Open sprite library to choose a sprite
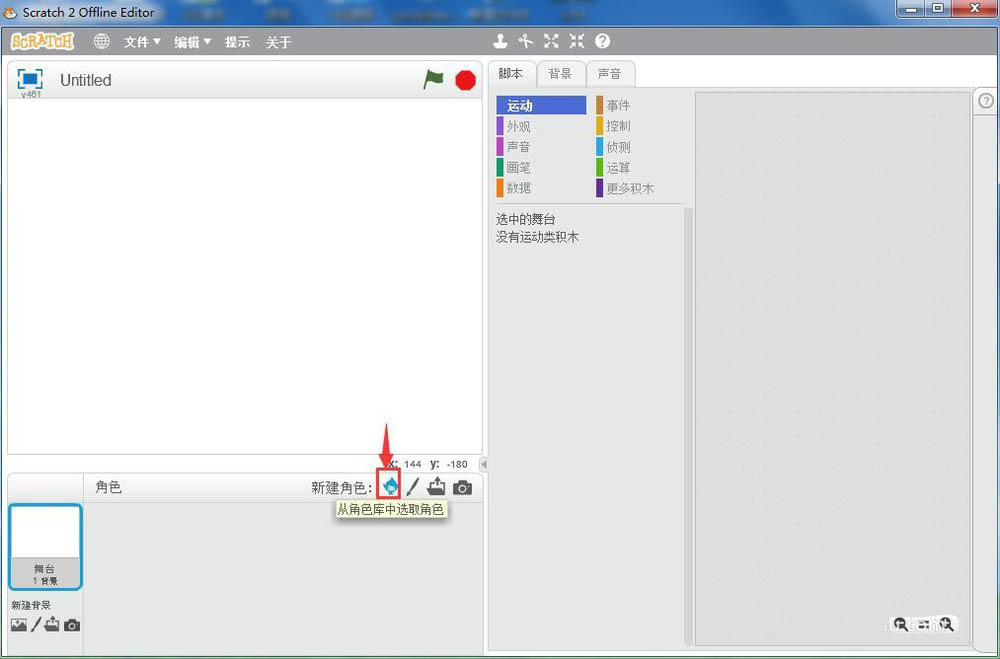The height and width of the screenshot is (659, 1000). pyautogui.click(x=389, y=487)
